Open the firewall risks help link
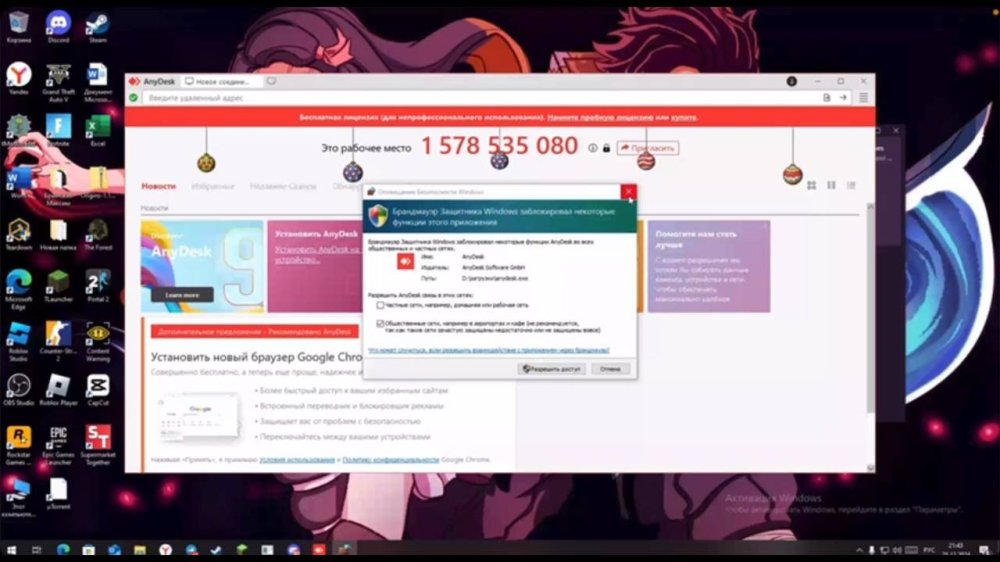The image size is (1000, 562). tap(489, 350)
